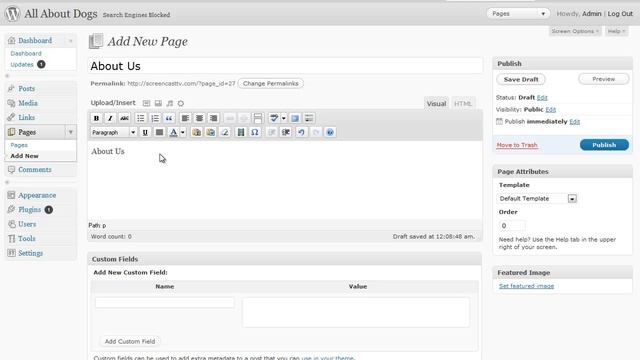Viewport: 640px width, 360px height.
Task: Underline the selected text
Action: pos(145,132)
